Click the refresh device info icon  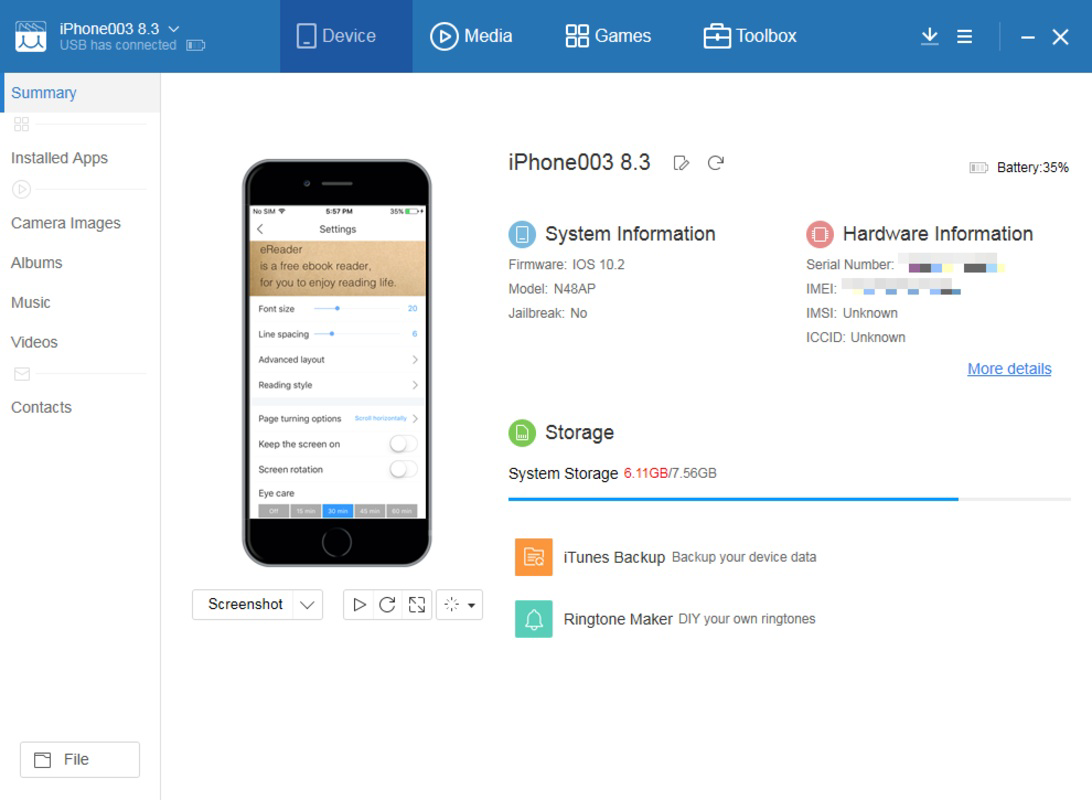(715, 163)
